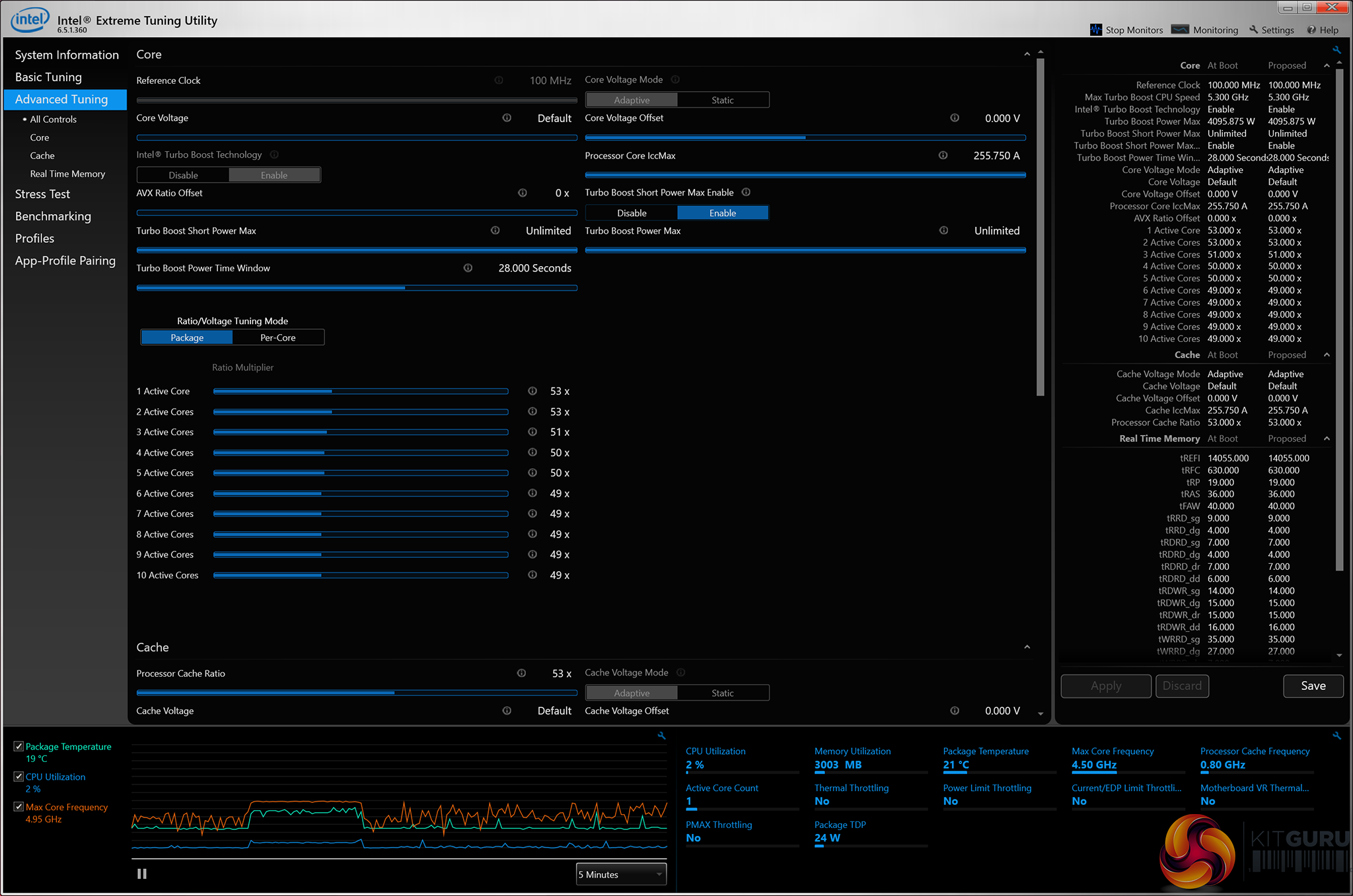Disable Turbo Boost Short Power Max
Screen dimensions: 1353x896
tap(632, 213)
